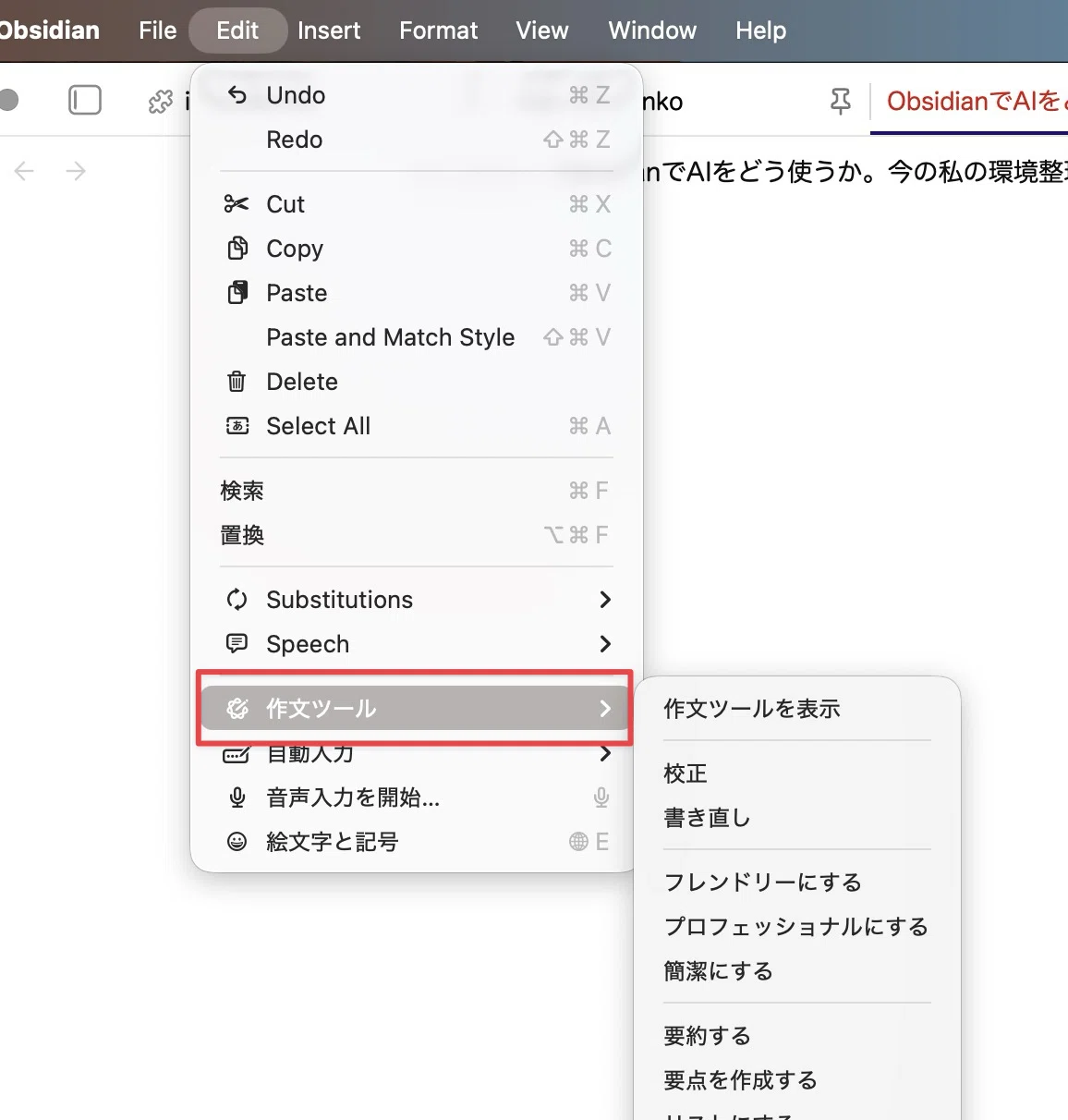1068x1120 pixels.
Task: Click the Delete trash icon
Action: (237, 381)
